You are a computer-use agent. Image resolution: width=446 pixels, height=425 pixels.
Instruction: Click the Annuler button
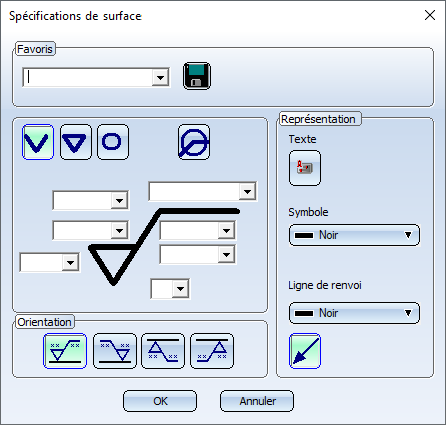[257, 401]
